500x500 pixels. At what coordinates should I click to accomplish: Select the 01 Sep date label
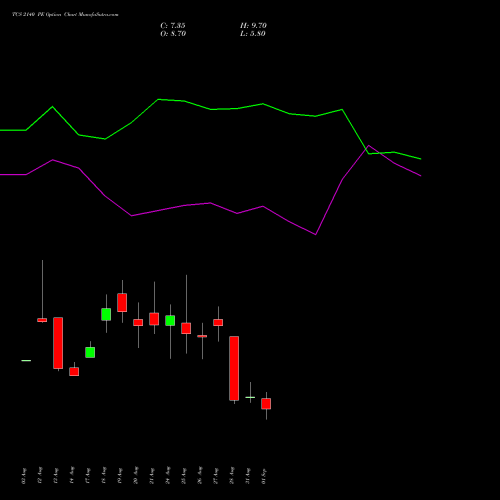coord(264,475)
